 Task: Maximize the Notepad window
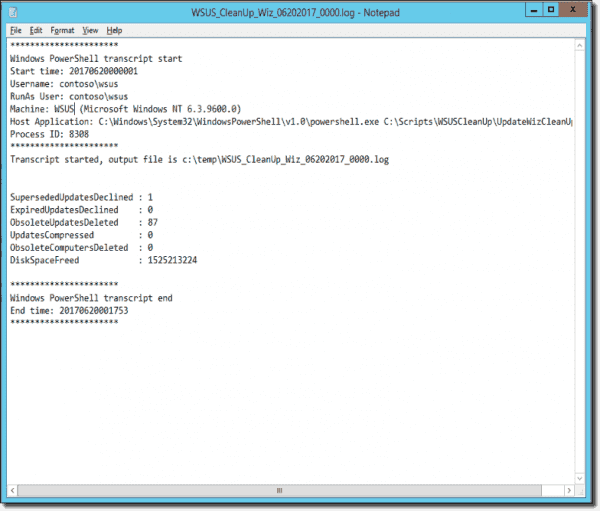[551, 10]
